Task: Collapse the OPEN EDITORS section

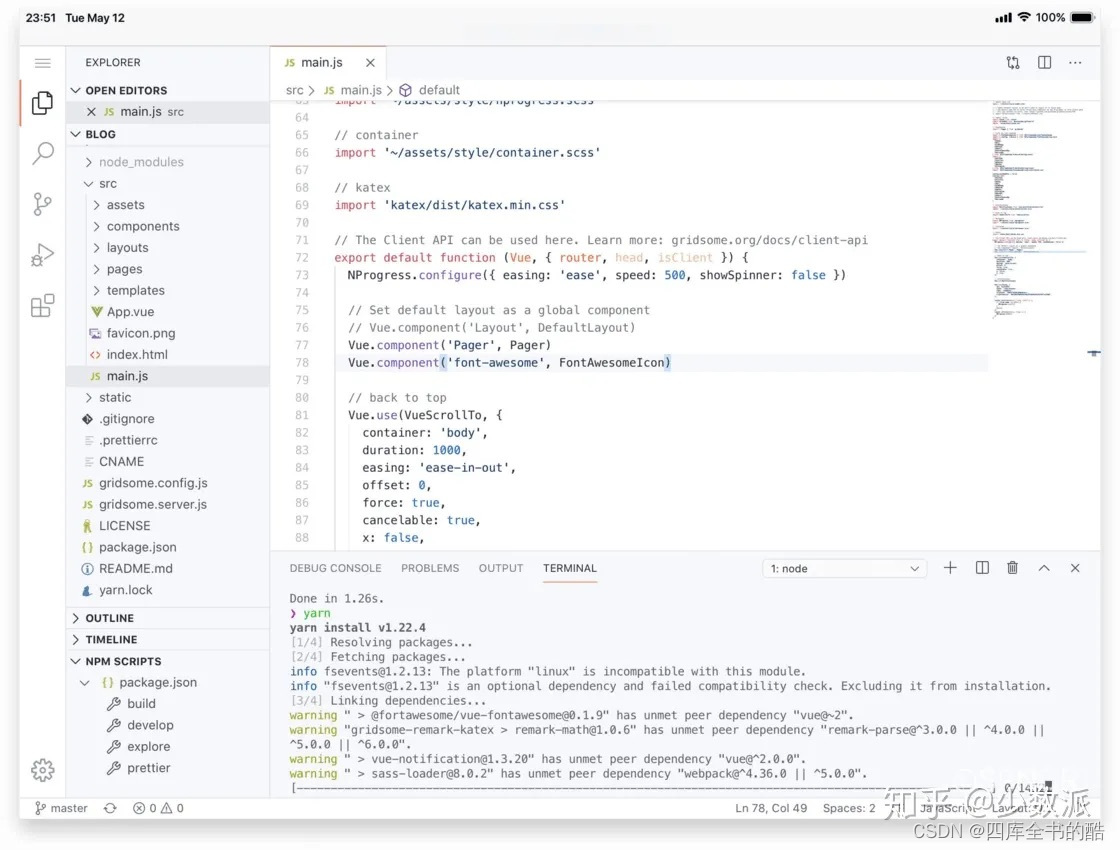Action: pos(168,91)
